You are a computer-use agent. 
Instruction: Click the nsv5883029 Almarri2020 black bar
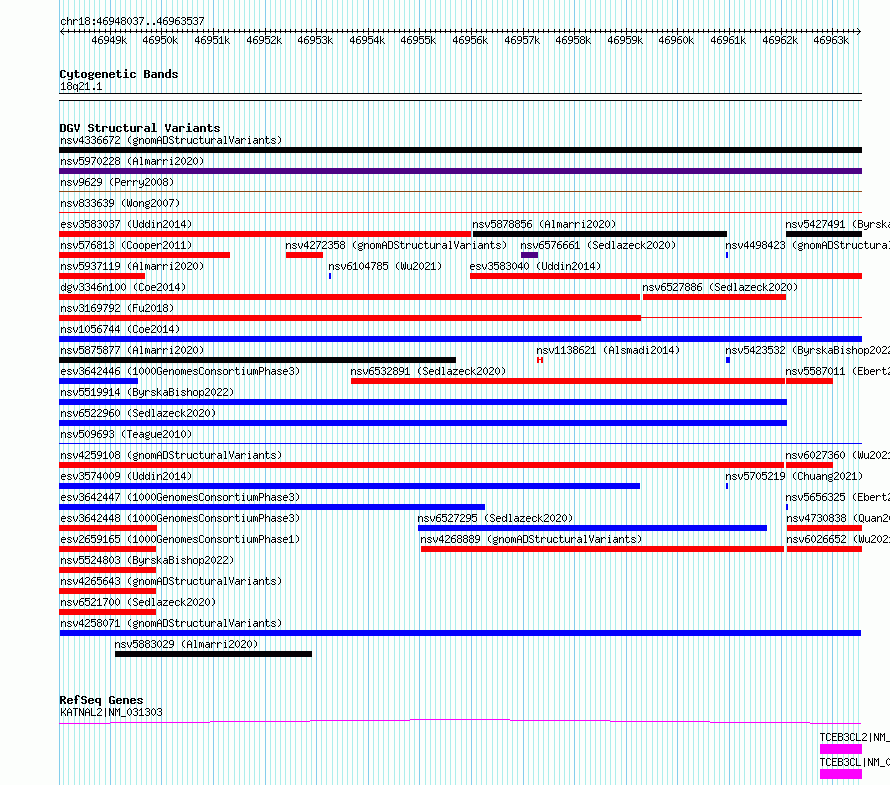[x=213, y=654]
